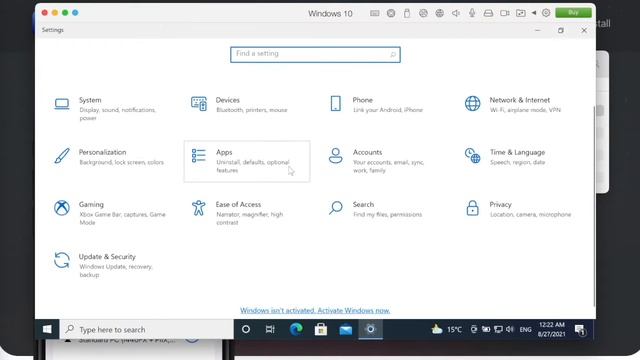Open the notification Action Center icon
Image resolution: width=640 pixels, height=360 pixels.
click(580, 329)
